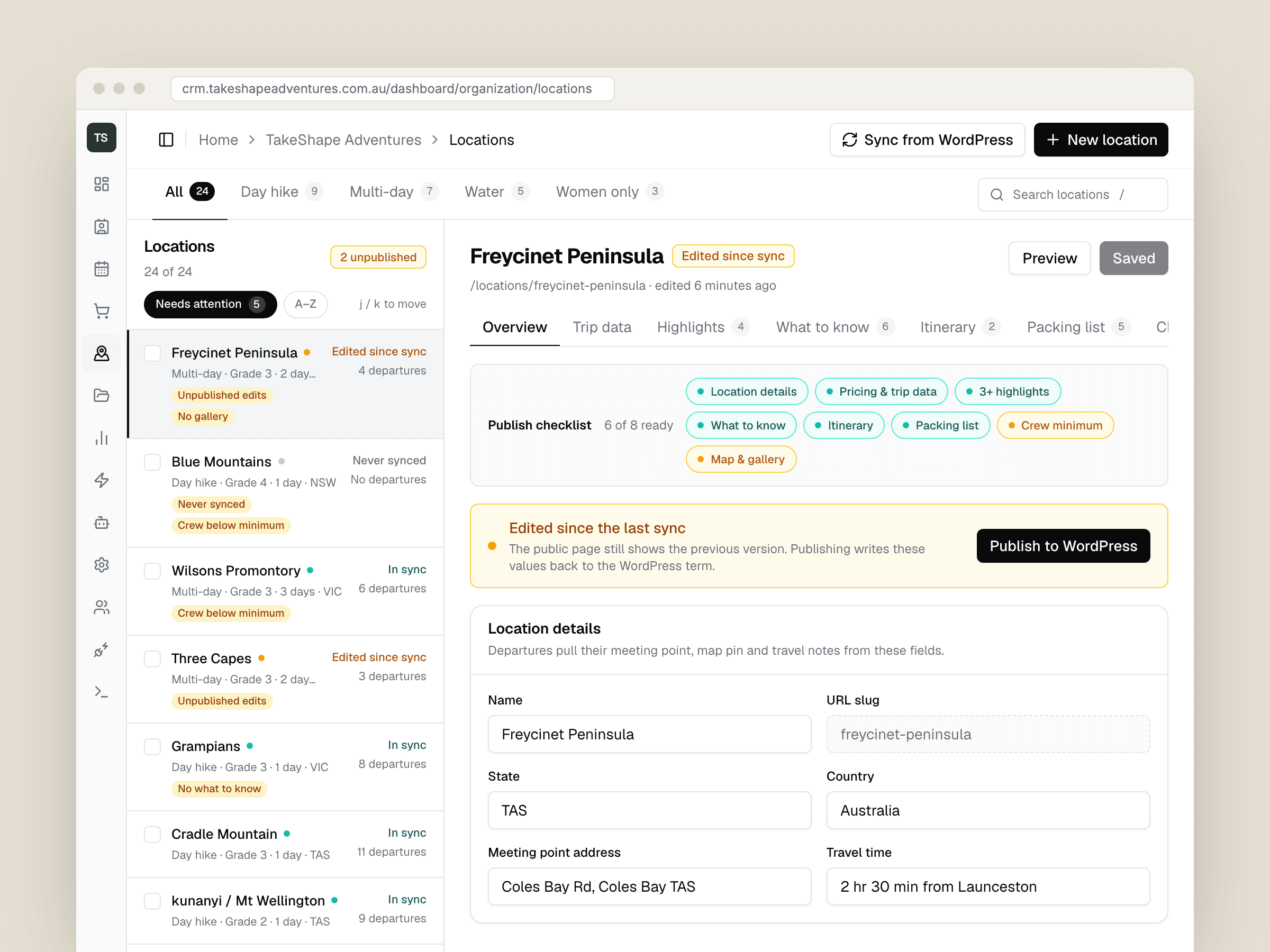The image size is (1270, 952).
Task: Open the shopping cart icon in sidebar
Action: click(x=102, y=311)
